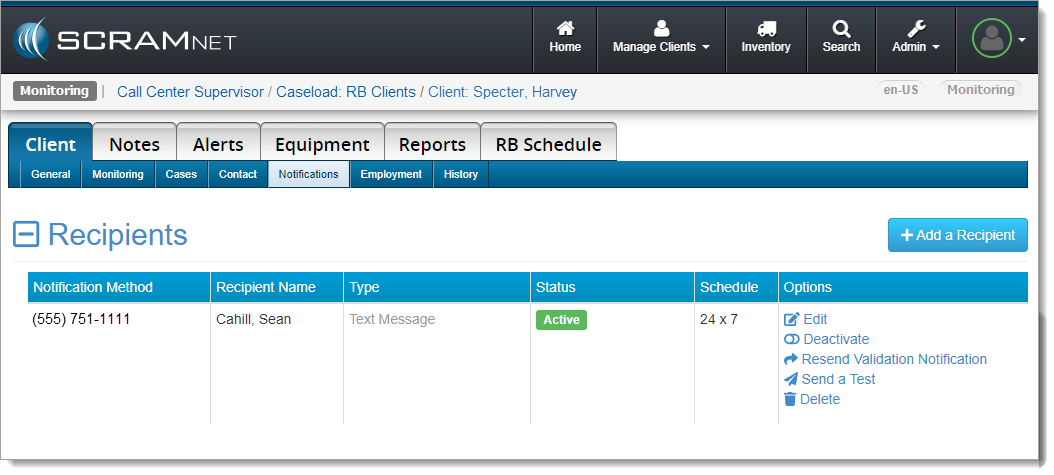The image size is (1054, 475).
Task: Open Caseload: RB Clients breadcrumb link
Action: click(x=346, y=92)
